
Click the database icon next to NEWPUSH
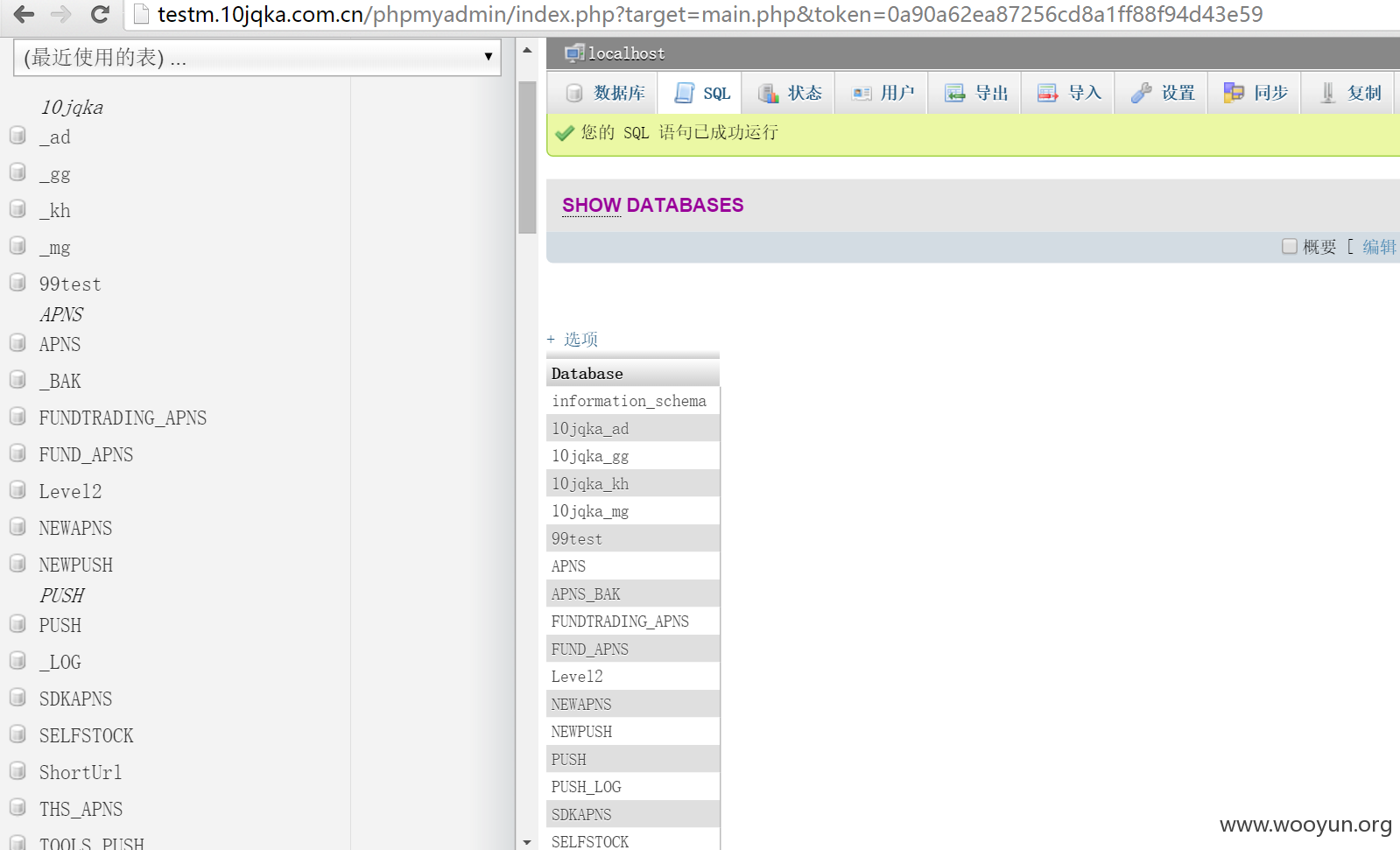click(18, 563)
